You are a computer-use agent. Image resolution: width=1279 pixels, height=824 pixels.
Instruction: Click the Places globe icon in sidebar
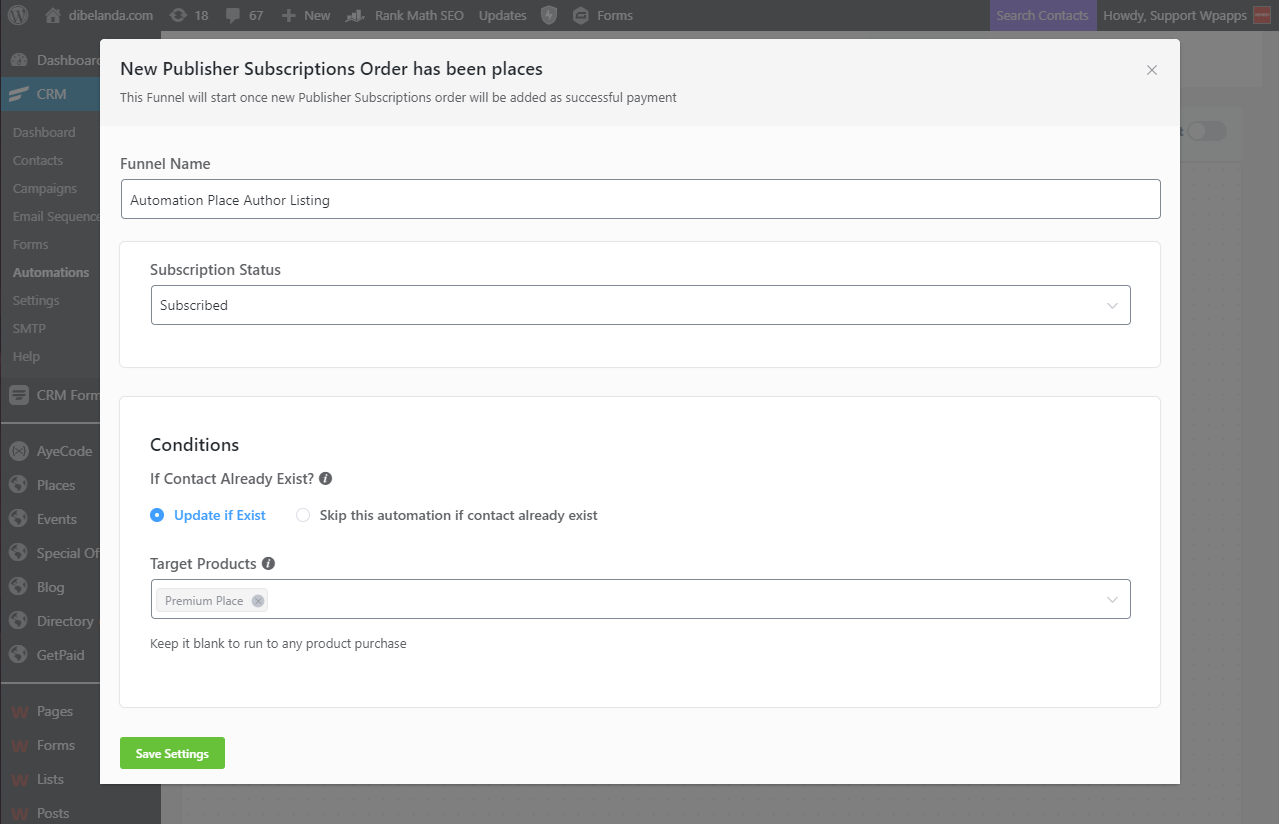pos(18,485)
